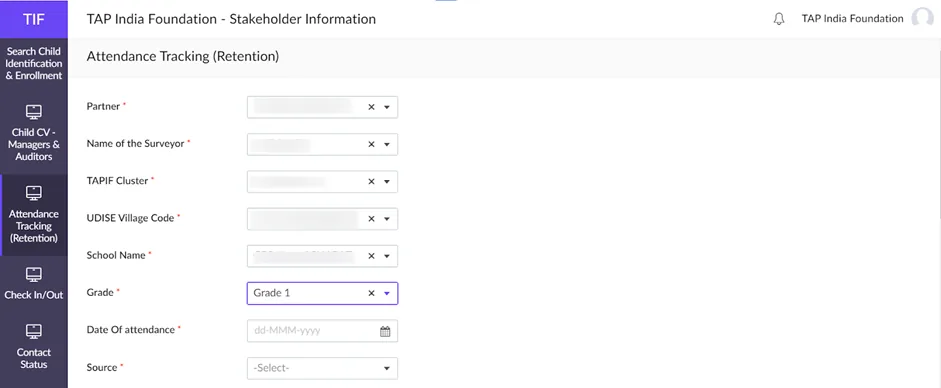
Task: Click the TAPIF Cluster label
Action: pos(117,181)
